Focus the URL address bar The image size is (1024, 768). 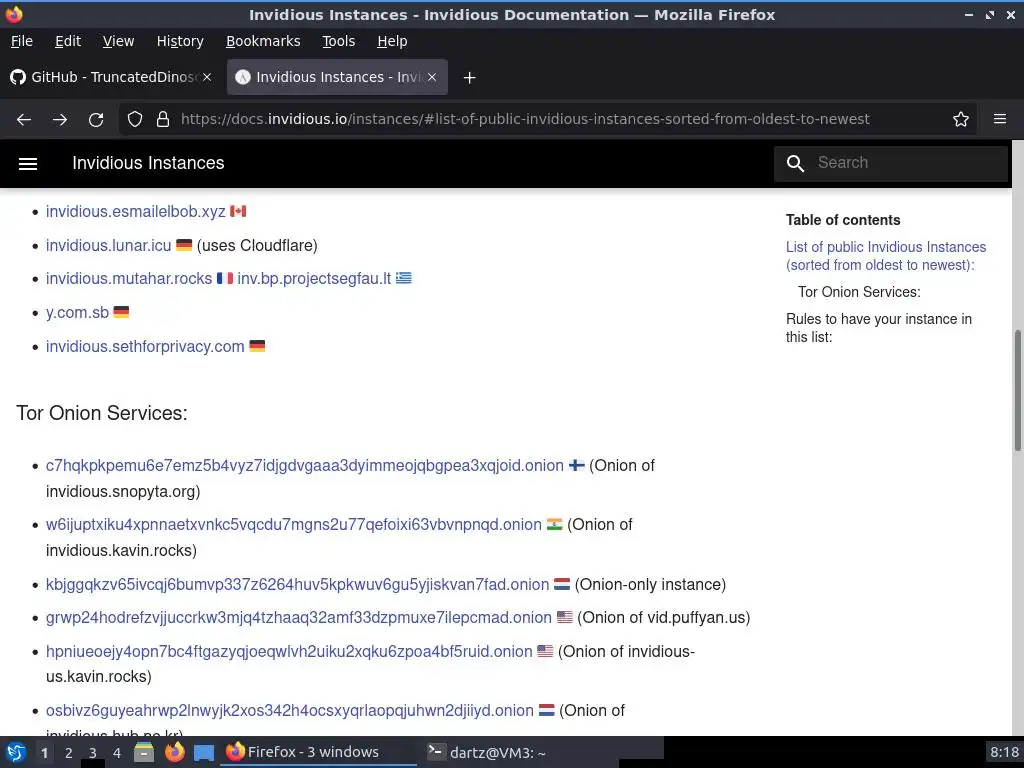point(525,119)
